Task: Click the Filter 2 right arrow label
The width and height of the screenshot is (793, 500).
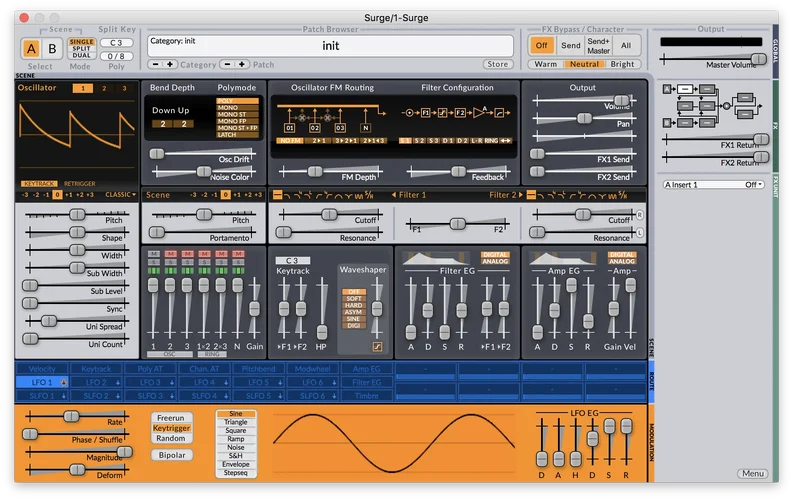Action: click(x=506, y=195)
